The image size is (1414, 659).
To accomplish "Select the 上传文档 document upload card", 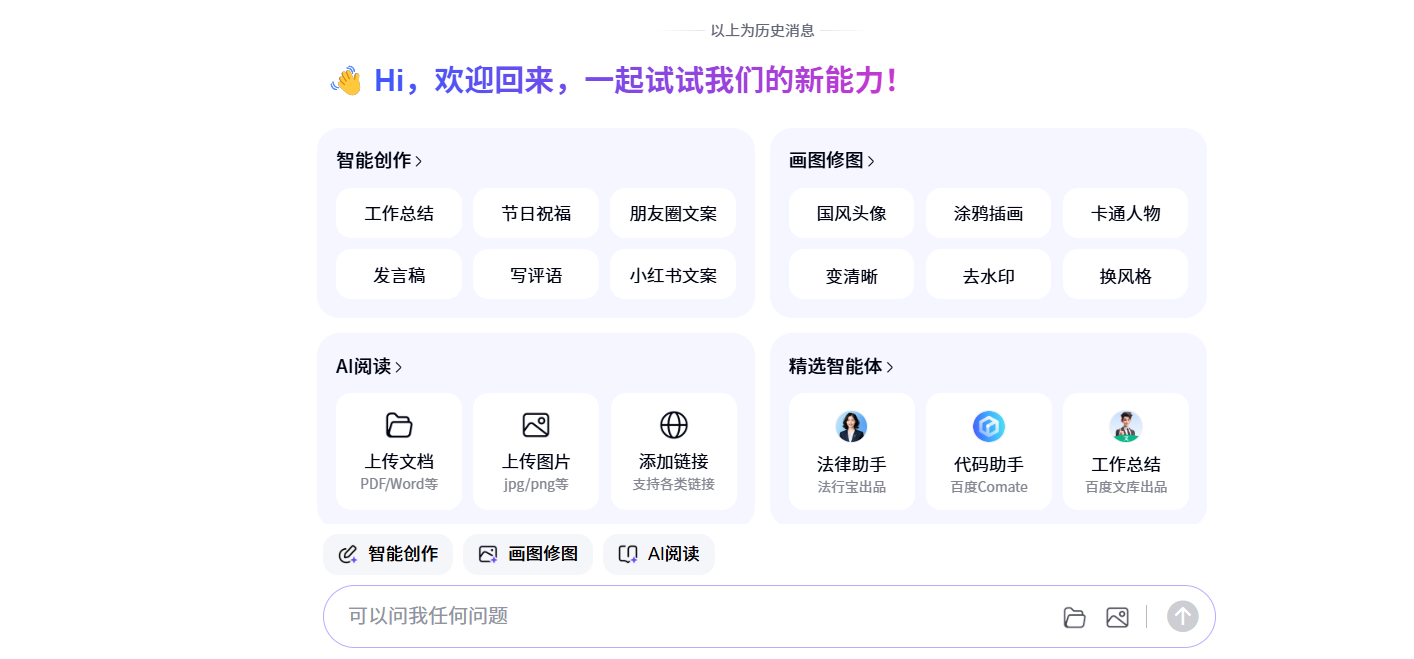I will tap(399, 450).
